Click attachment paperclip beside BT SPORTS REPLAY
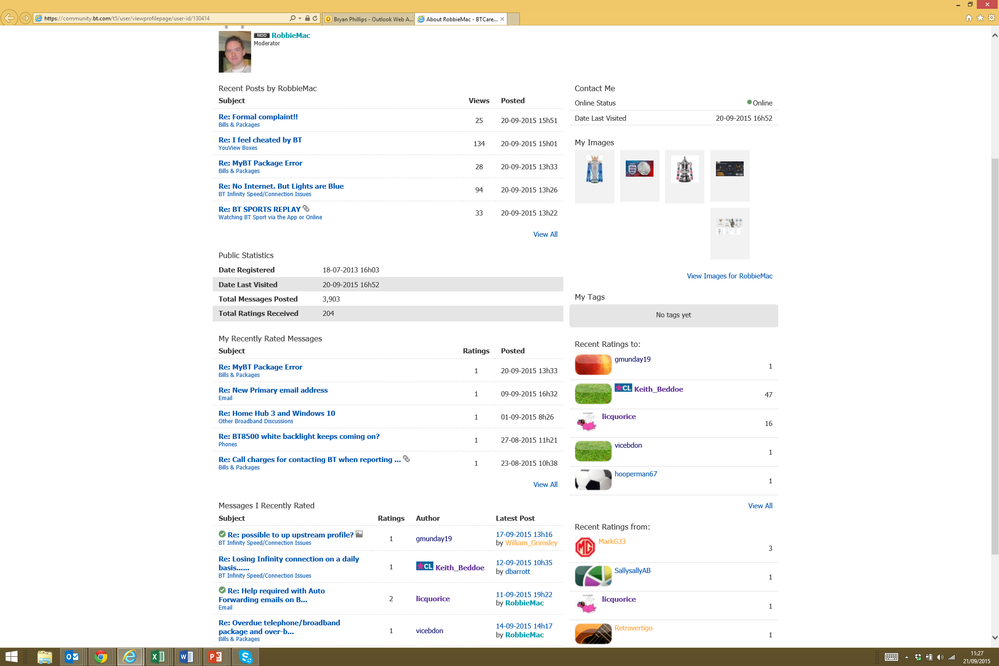The width and height of the screenshot is (999, 666). [x=306, y=208]
